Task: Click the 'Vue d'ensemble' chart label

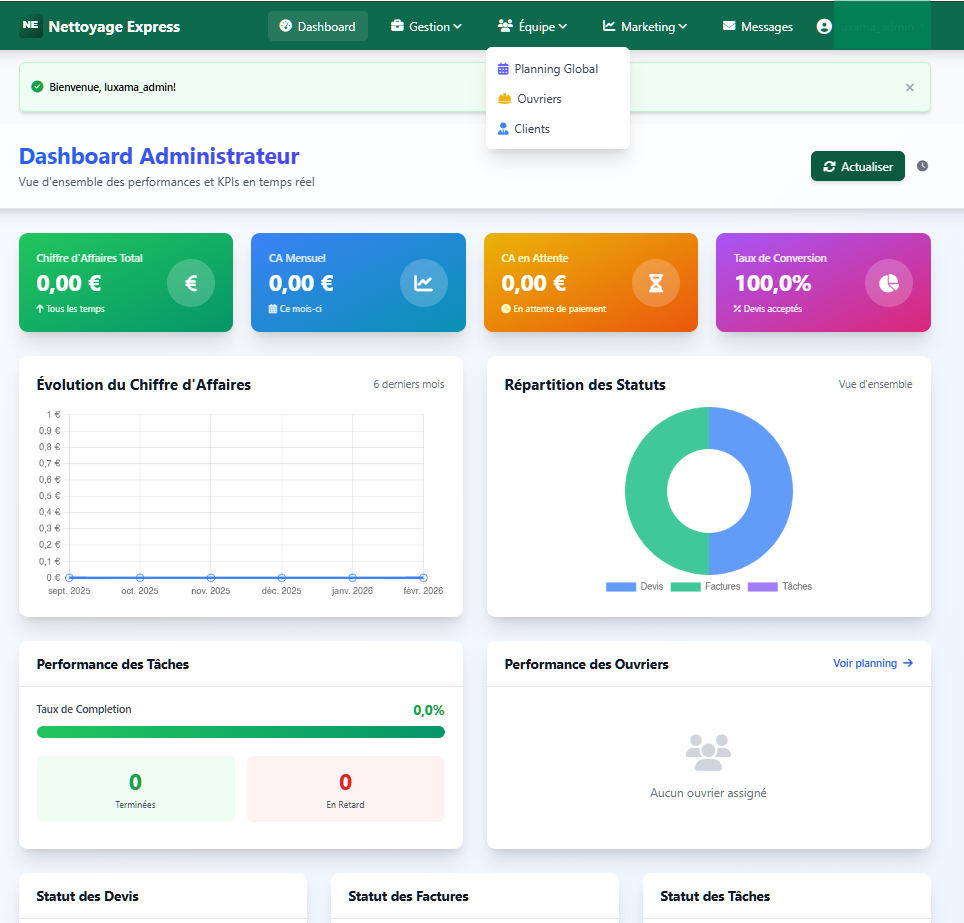Action: (x=875, y=384)
